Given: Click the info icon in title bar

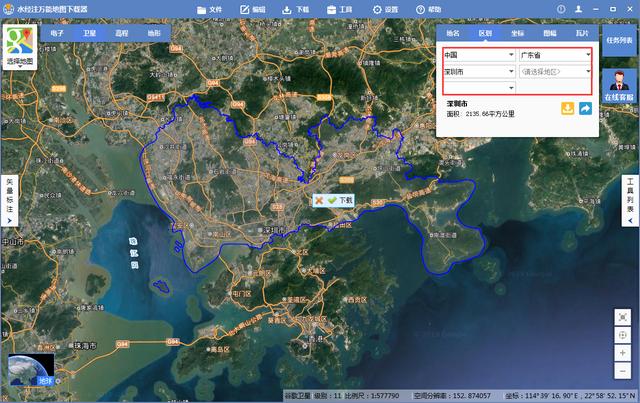Looking at the screenshot, I should point(563,8).
